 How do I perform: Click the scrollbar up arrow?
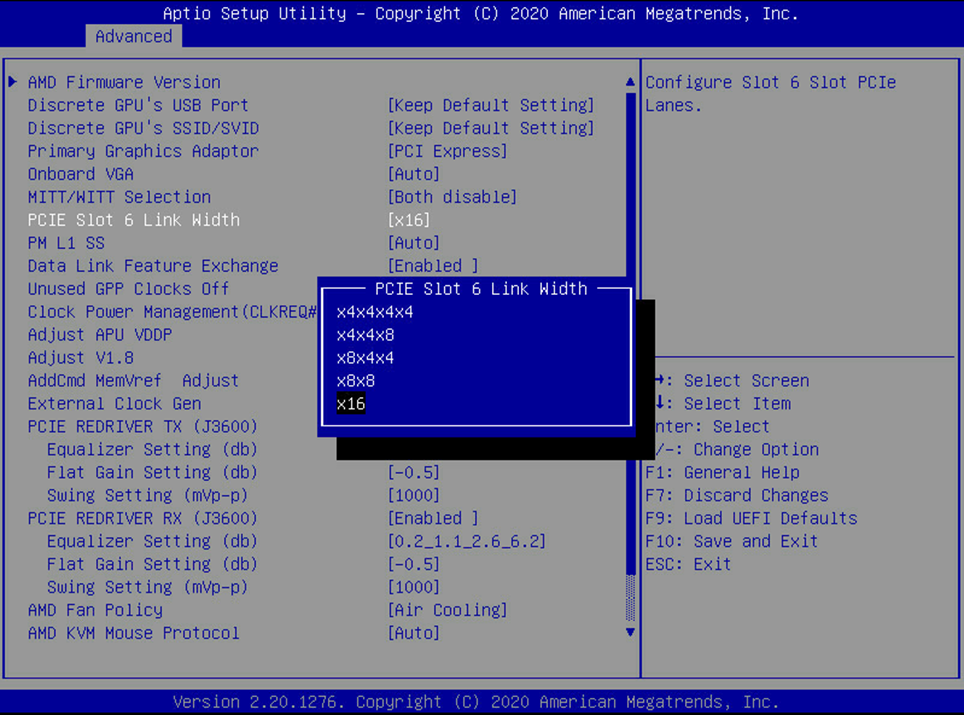(x=630, y=82)
